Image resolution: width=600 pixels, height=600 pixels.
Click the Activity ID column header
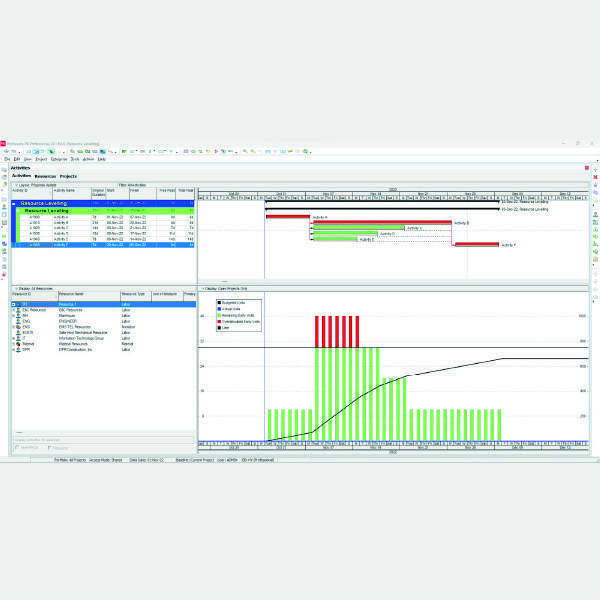[x=30, y=190]
